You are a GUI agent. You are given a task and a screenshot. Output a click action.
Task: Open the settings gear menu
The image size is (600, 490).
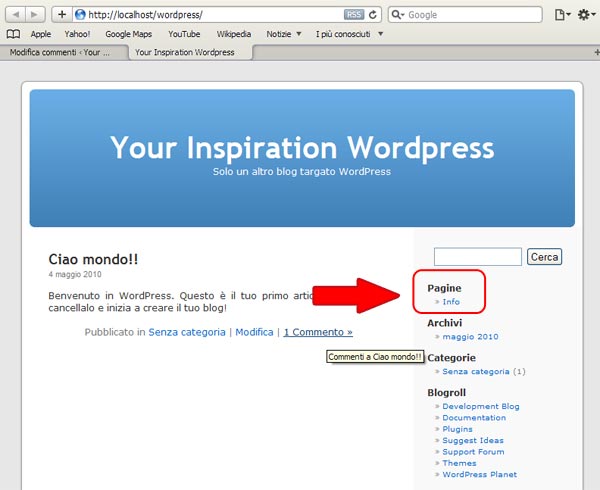pos(586,15)
